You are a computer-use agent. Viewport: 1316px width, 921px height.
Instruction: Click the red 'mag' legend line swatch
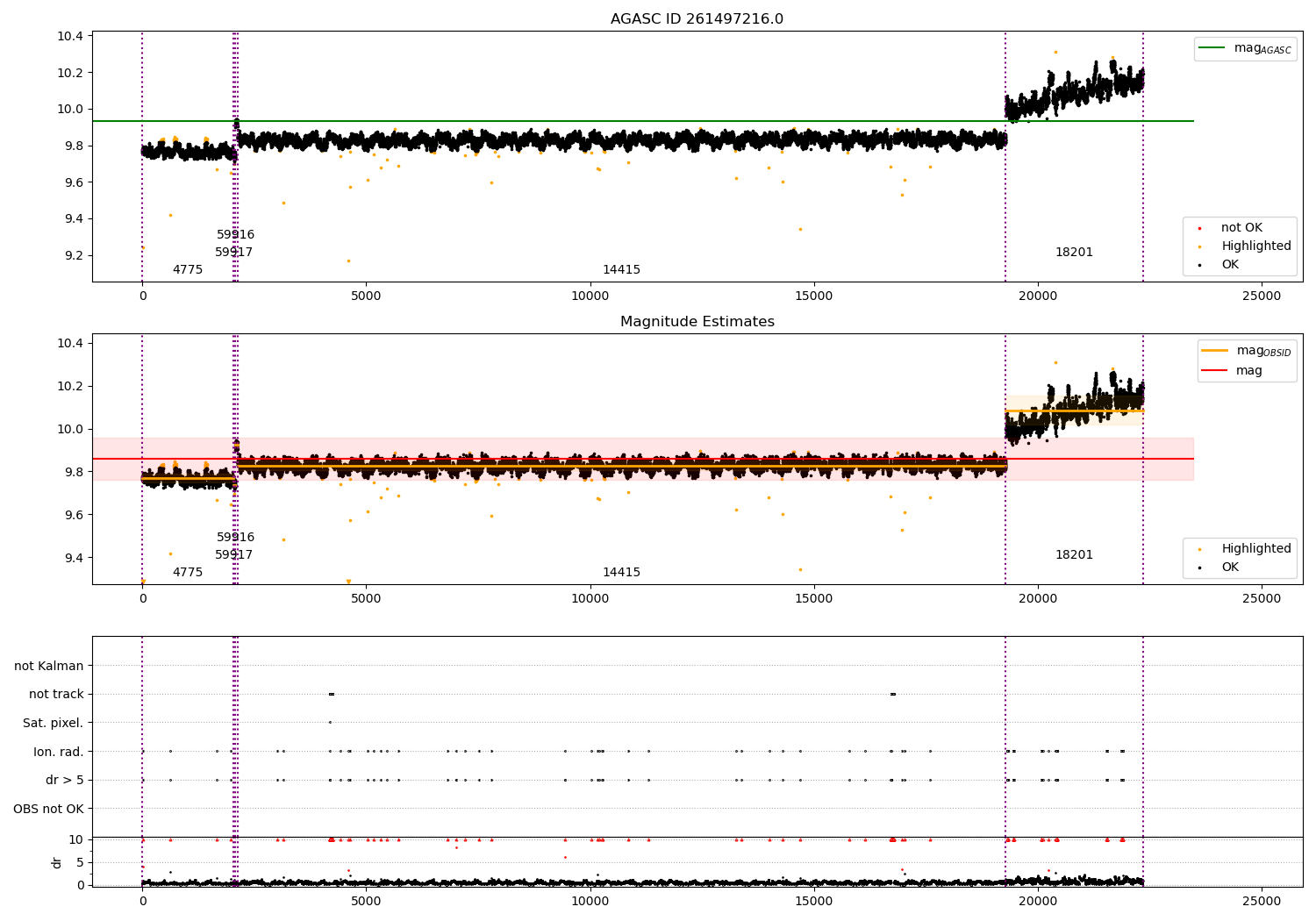pyautogui.click(x=1215, y=370)
